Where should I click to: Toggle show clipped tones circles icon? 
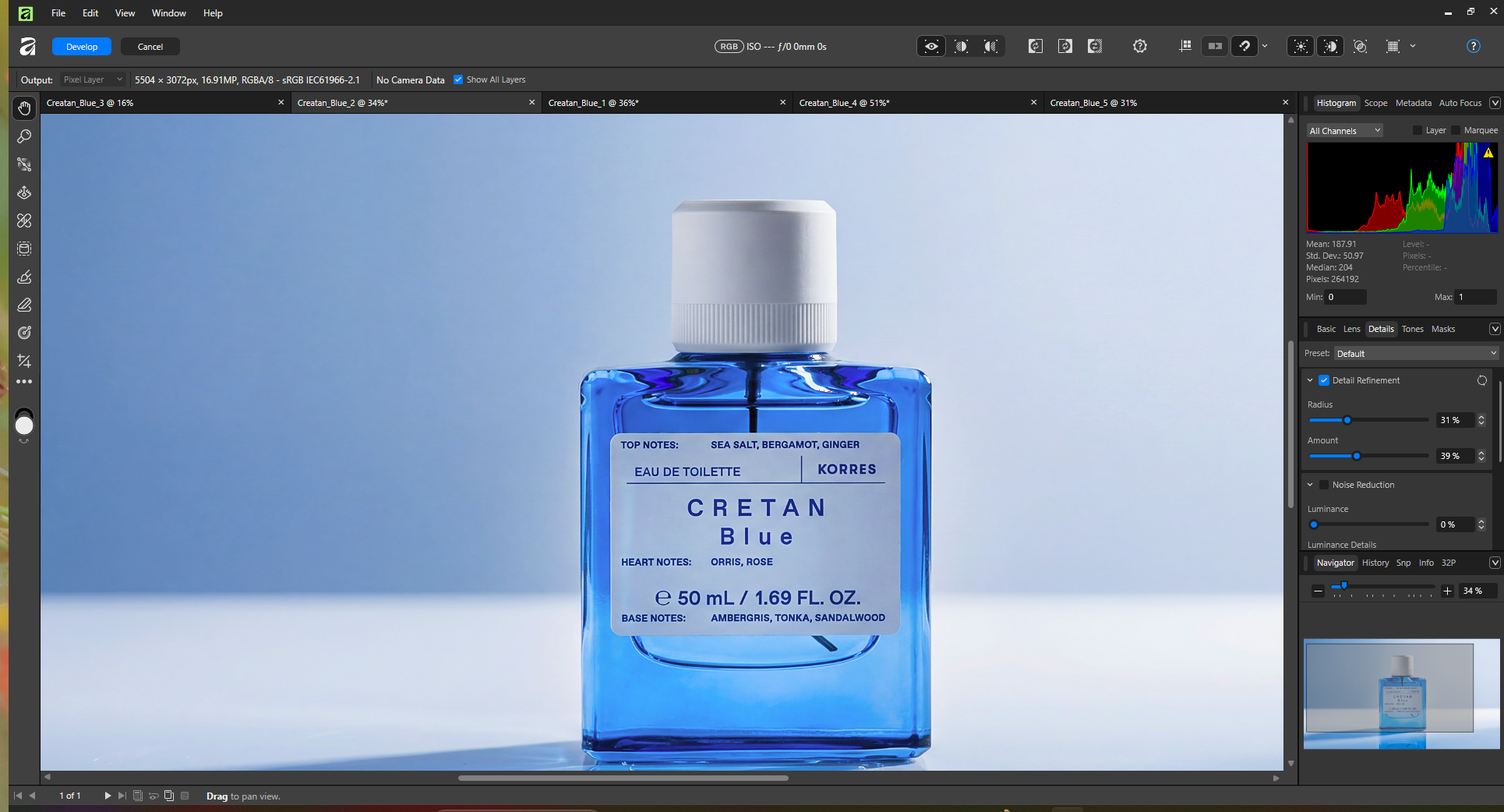pyautogui.click(x=1361, y=47)
